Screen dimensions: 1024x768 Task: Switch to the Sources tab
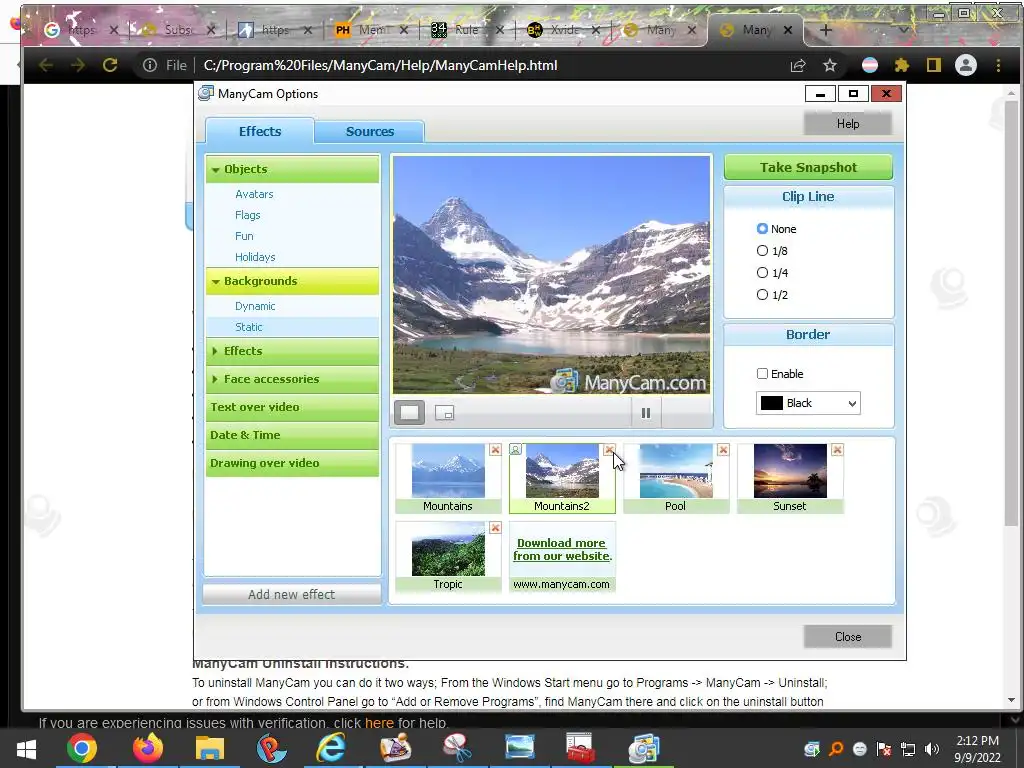370,131
